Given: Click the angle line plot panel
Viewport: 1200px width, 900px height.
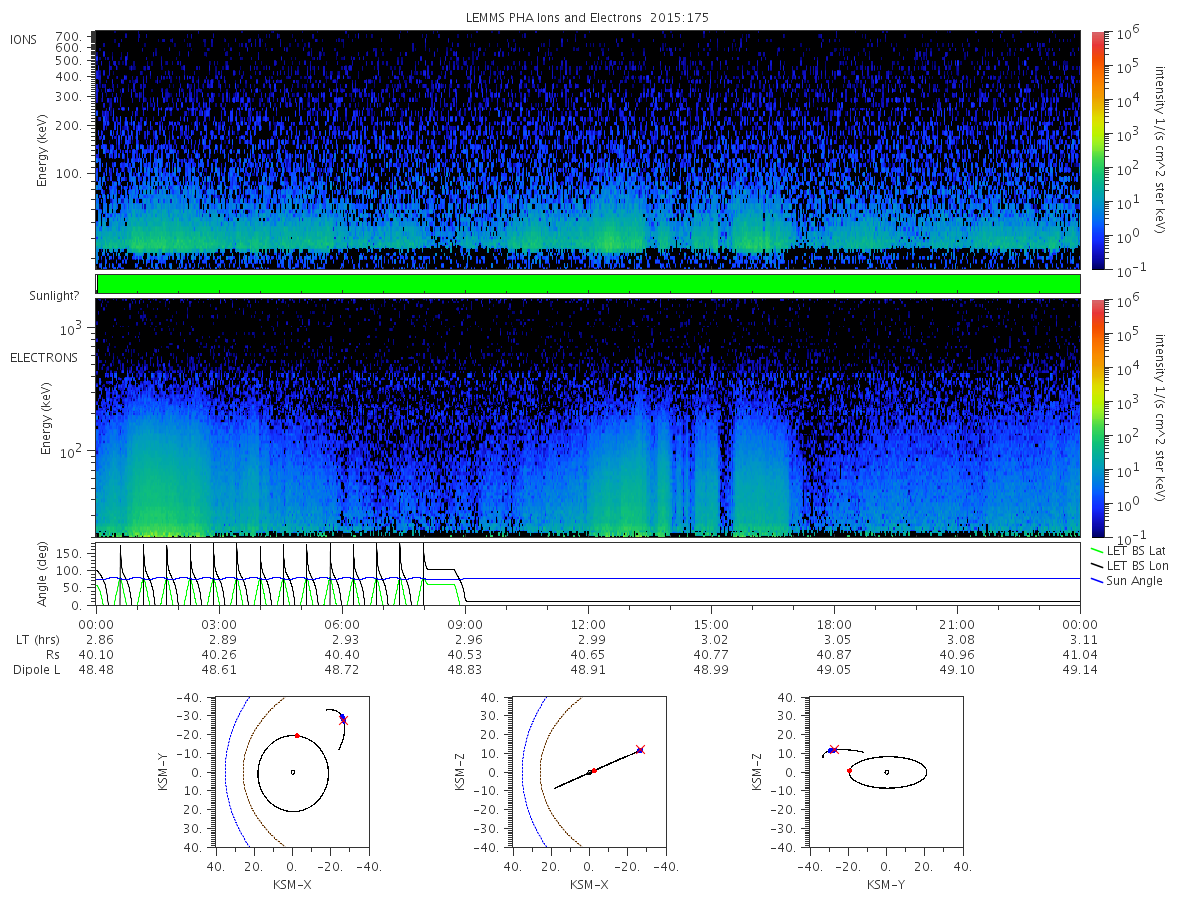Looking at the screenshot, I should [588, 574].
